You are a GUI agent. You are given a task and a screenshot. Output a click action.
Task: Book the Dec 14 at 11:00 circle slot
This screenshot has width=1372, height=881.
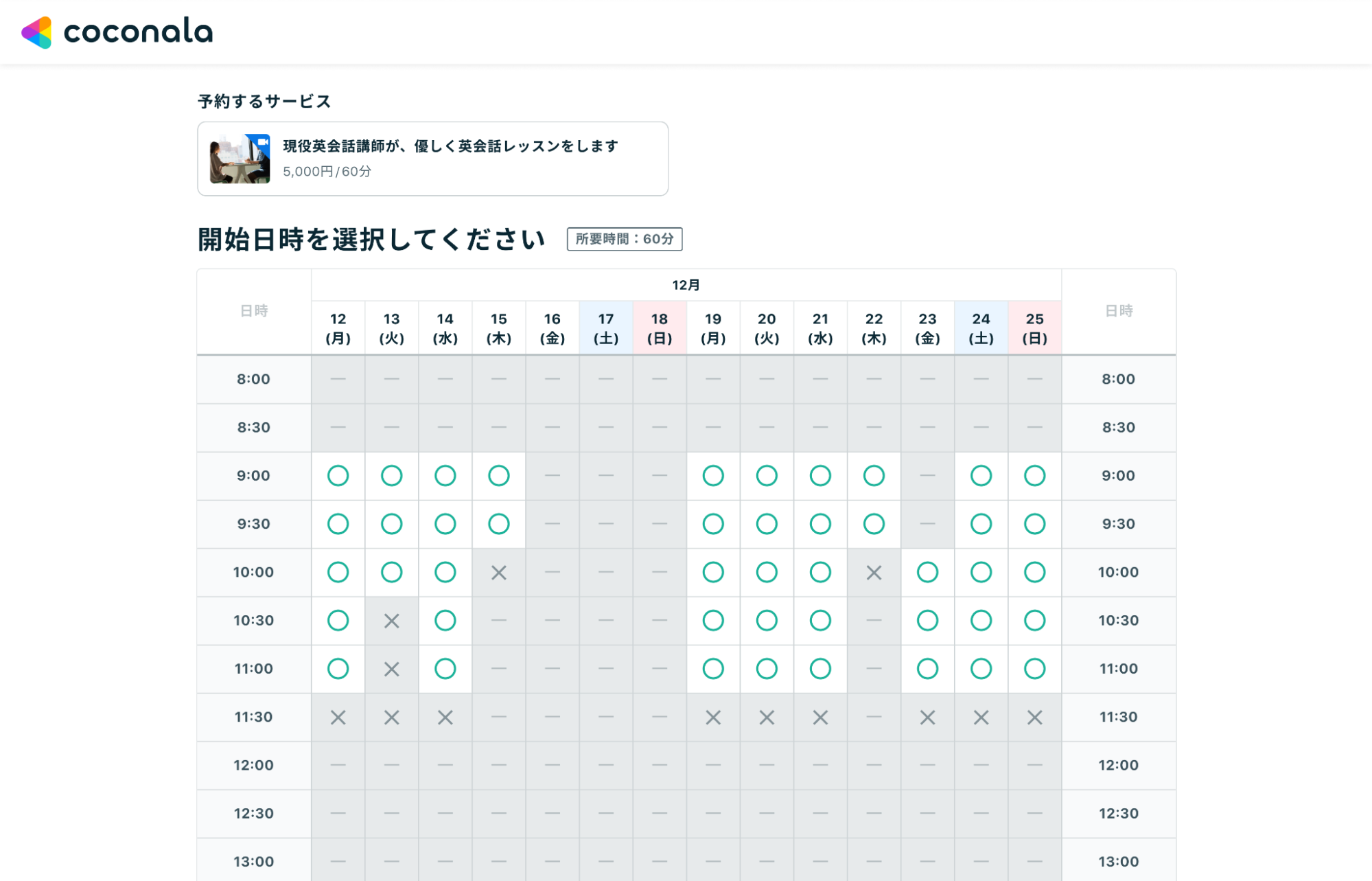click(445, 668)
